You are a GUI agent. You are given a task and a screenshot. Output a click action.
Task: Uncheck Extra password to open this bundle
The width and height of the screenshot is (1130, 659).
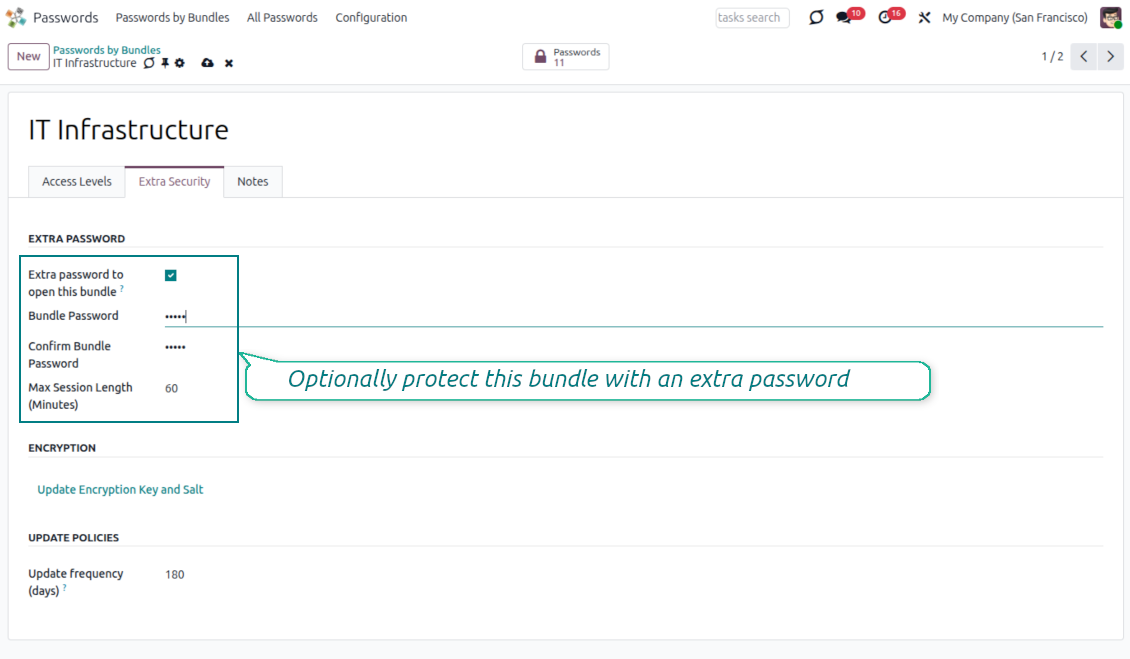click(x=171, y=275)
